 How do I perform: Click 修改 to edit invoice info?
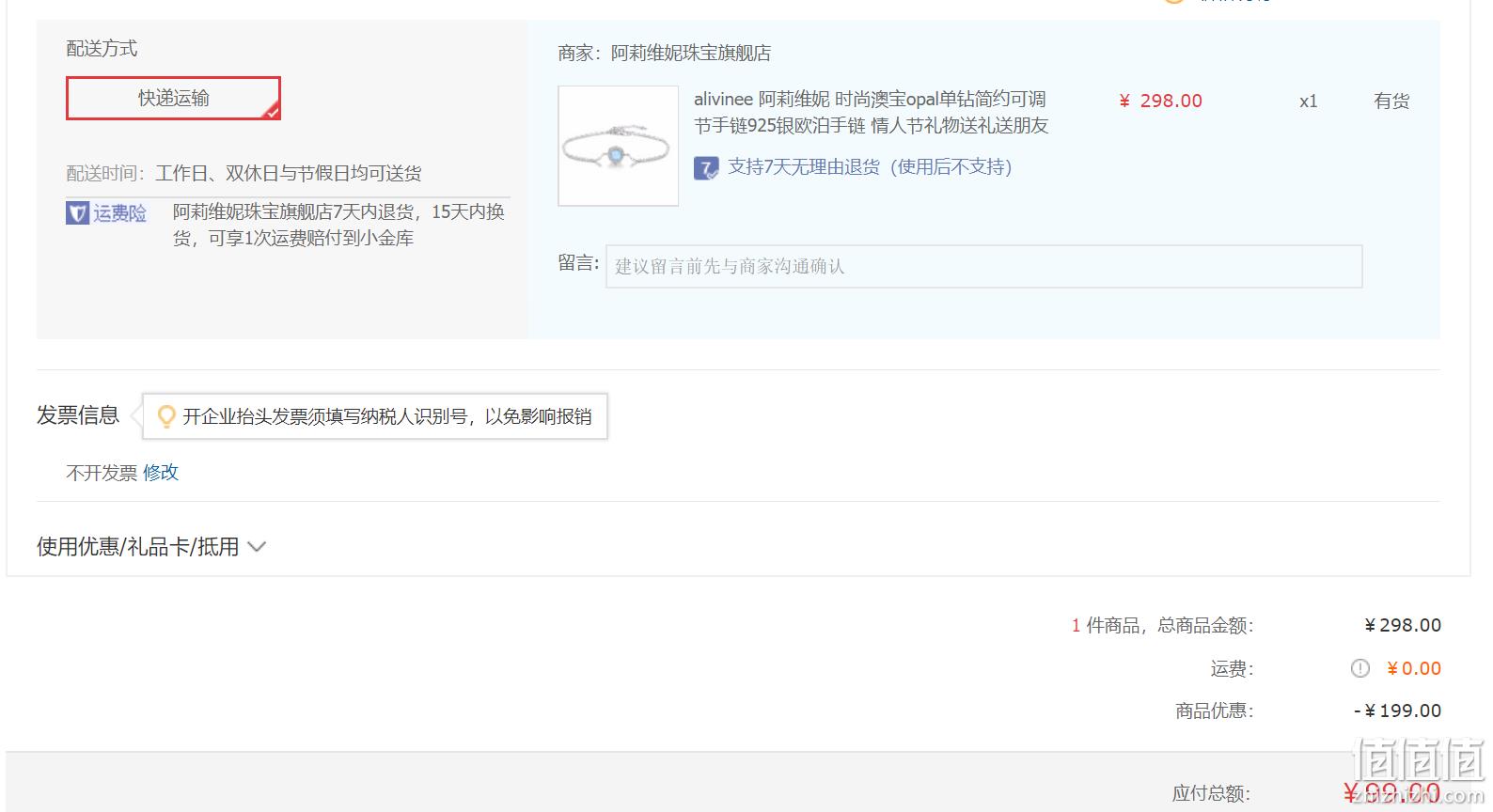click(x=161, y=472)
